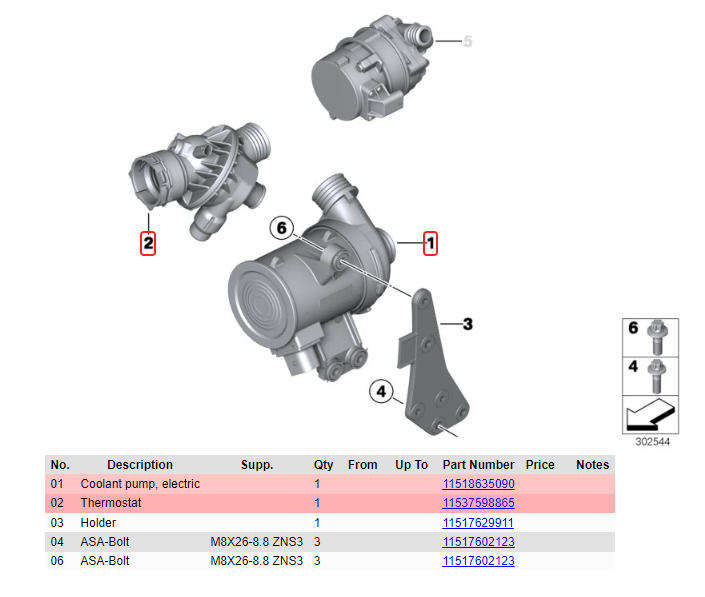Viewport: 705px width, 597px height.
Task: Select circled callout 4 near the bracket
Action: tap(380, 392)
